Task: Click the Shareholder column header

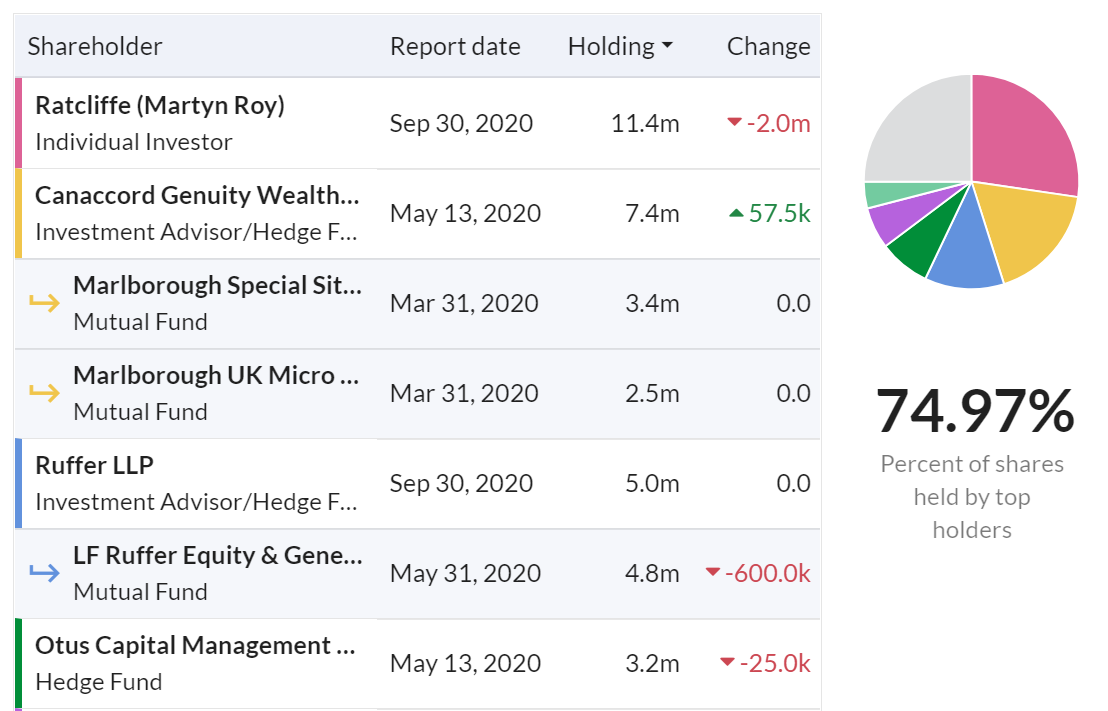Action: (x=95, y=47)
